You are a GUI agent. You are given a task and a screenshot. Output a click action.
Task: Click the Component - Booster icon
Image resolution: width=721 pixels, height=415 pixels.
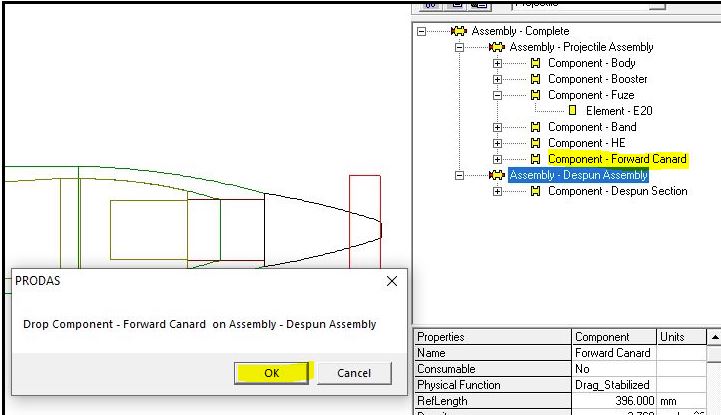coord(536,79)
